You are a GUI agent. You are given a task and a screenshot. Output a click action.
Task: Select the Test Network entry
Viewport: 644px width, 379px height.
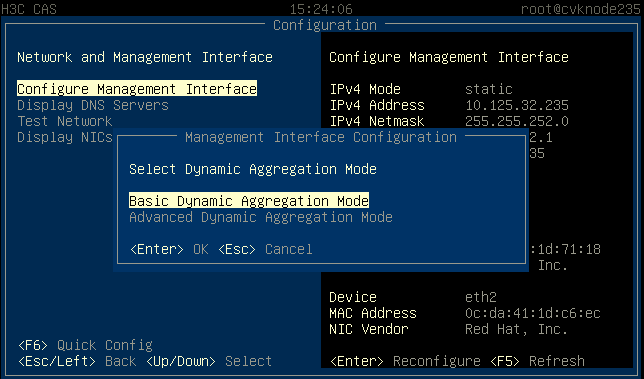coord(64,121)
